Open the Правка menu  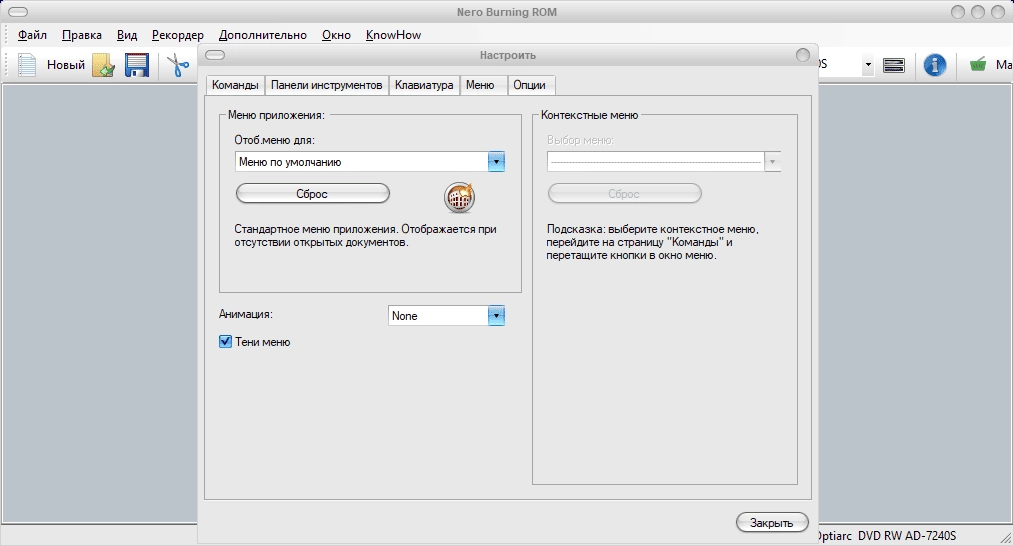[81, 35]
